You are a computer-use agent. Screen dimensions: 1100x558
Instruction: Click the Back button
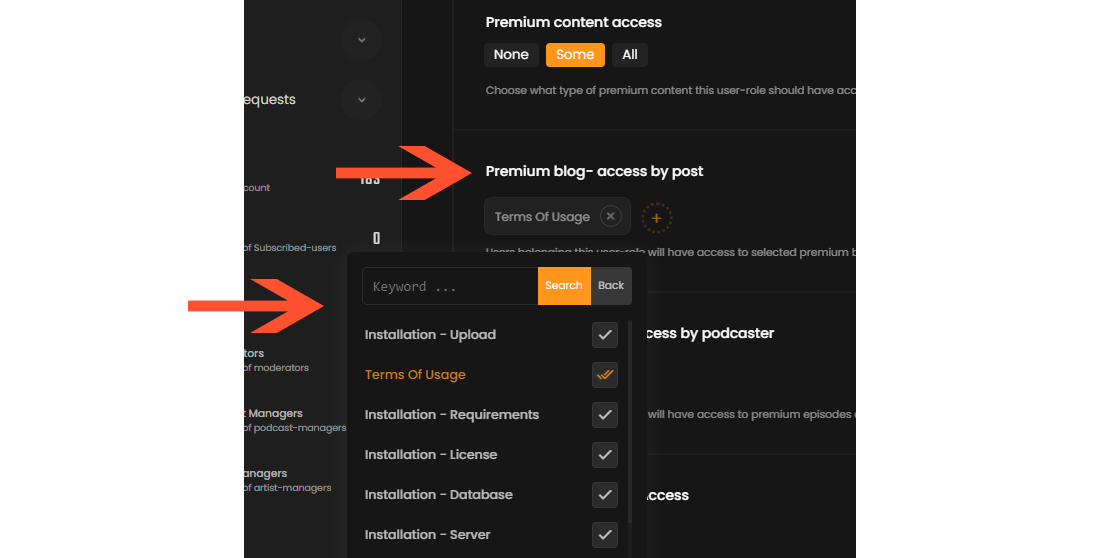(611, 286)
